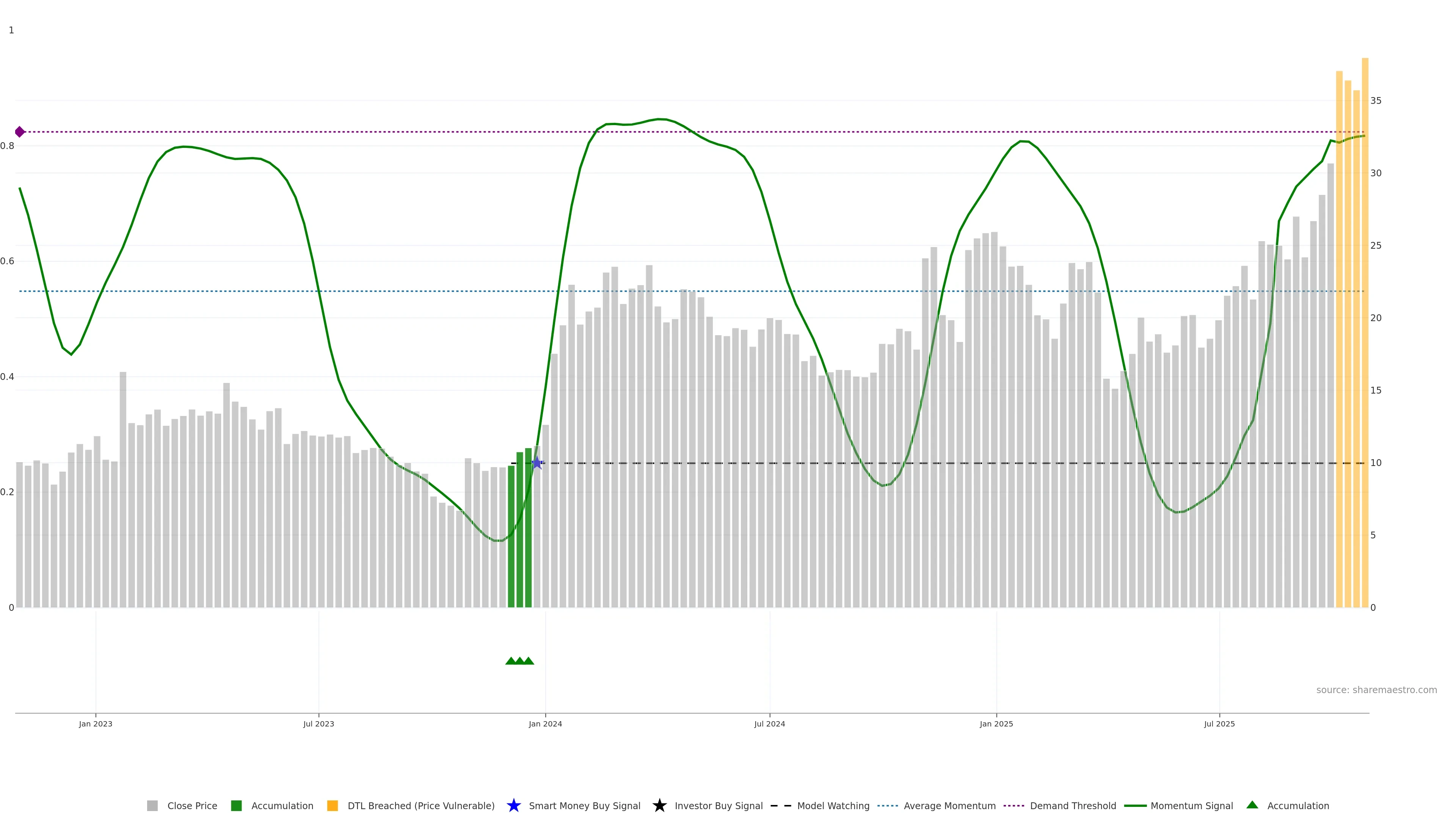Viewport: 1456px width, 819px height.
Task: Toggle Model Watching dashed line legend entry
Action: 833,805
